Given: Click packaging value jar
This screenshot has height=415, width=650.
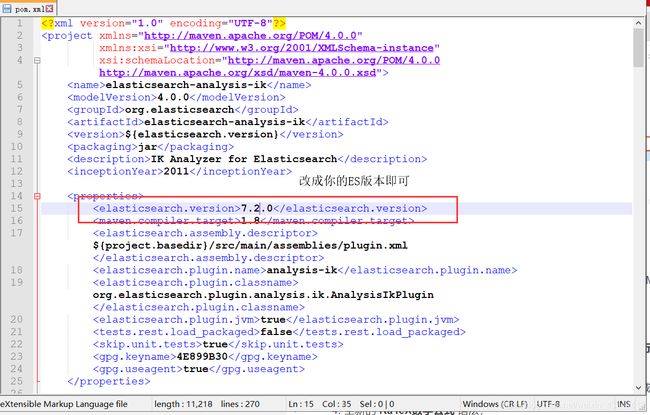Looking at the screenshot, I should tap(147, 147).
